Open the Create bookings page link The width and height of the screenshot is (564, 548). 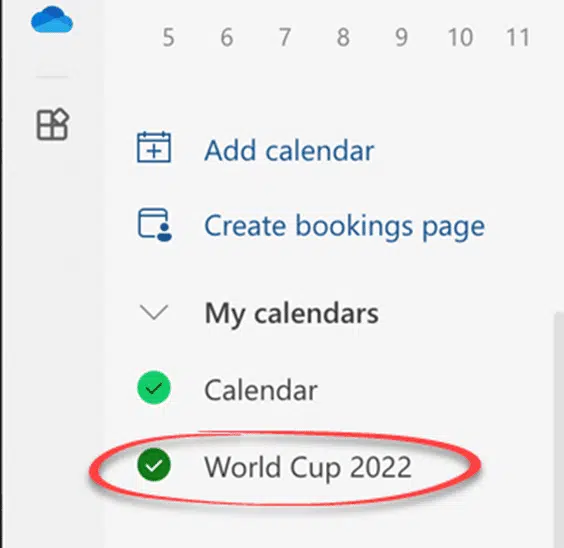tap(344, 227)
